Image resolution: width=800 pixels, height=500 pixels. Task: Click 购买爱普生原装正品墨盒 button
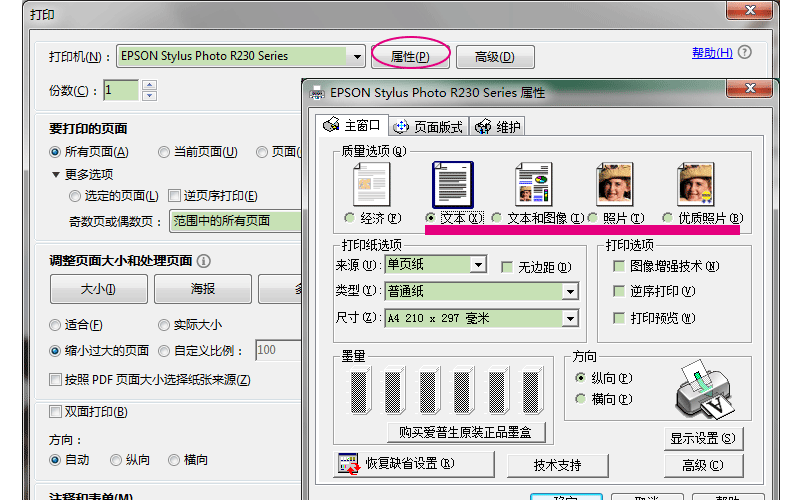[466, 433]
